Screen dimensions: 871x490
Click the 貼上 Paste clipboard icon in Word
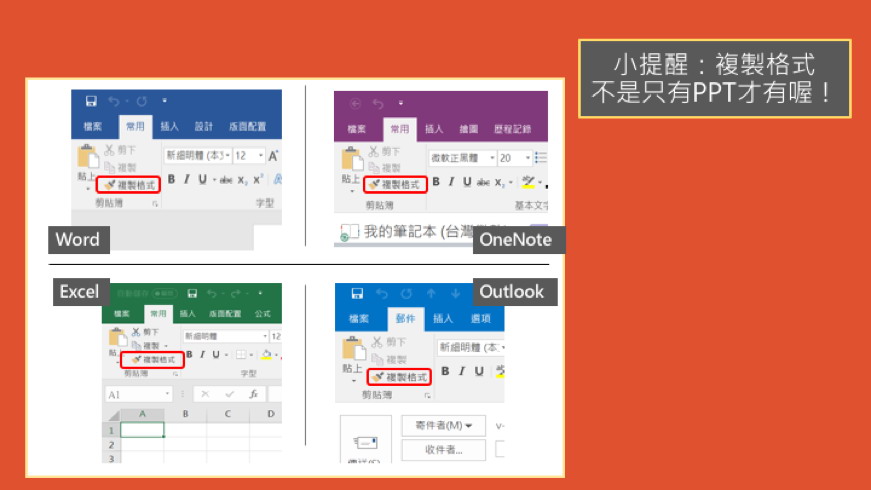pyautogui.click(x=87, y=156)
